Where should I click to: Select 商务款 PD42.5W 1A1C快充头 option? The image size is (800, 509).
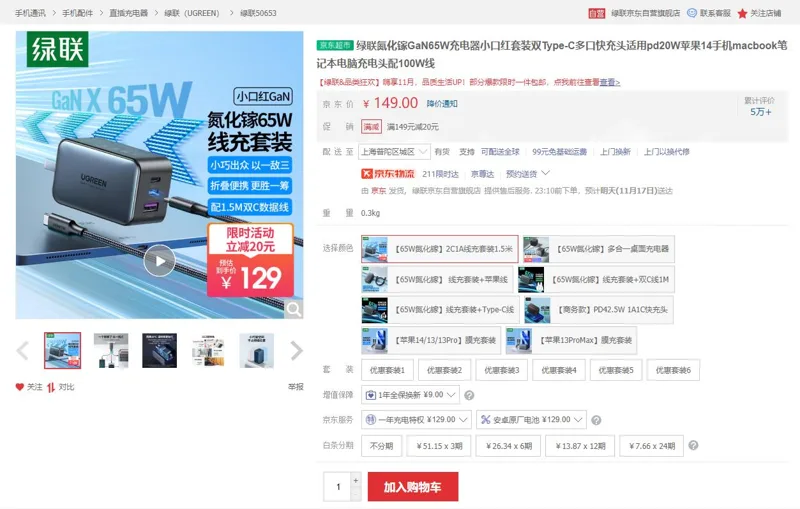tap(598, 310)
